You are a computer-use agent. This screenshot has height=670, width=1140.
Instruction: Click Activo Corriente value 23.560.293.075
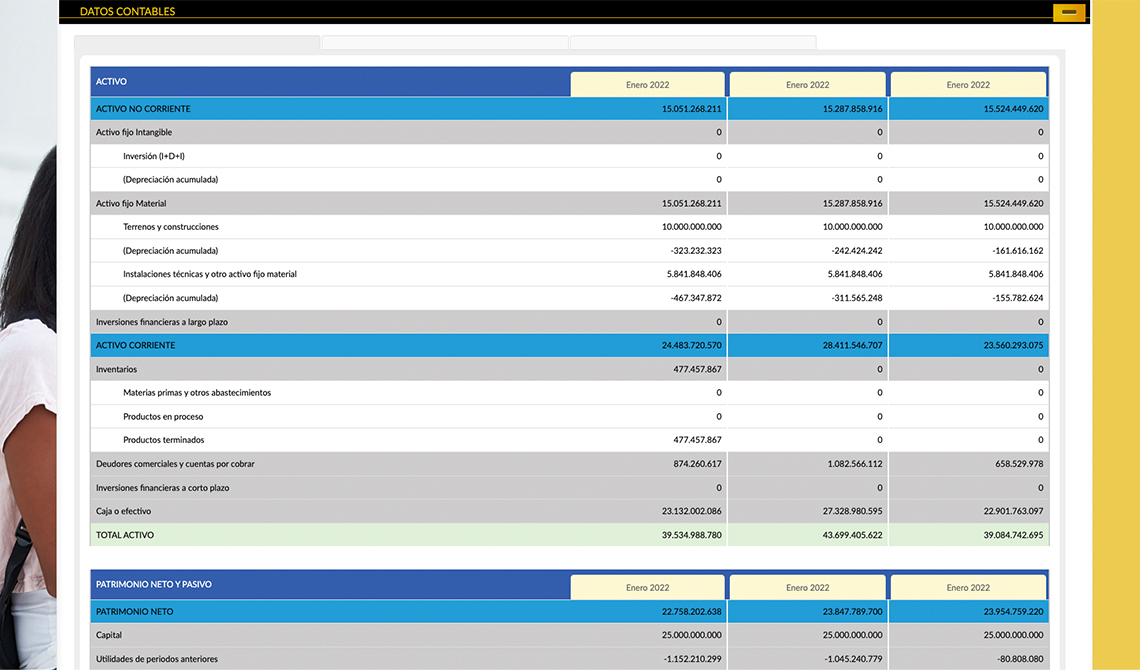tap(1013, 345)
